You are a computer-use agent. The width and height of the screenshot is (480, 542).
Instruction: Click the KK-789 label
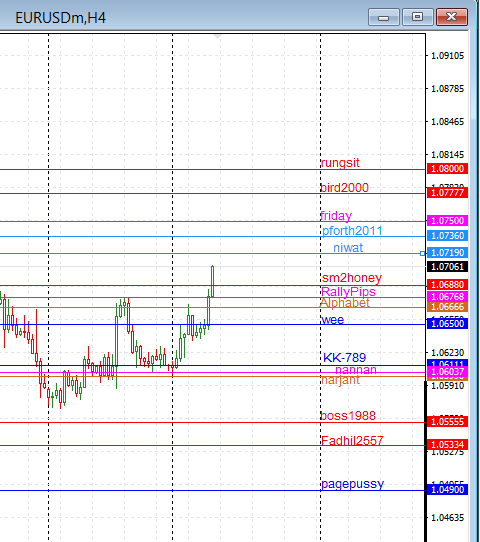(x=345, y=357)
